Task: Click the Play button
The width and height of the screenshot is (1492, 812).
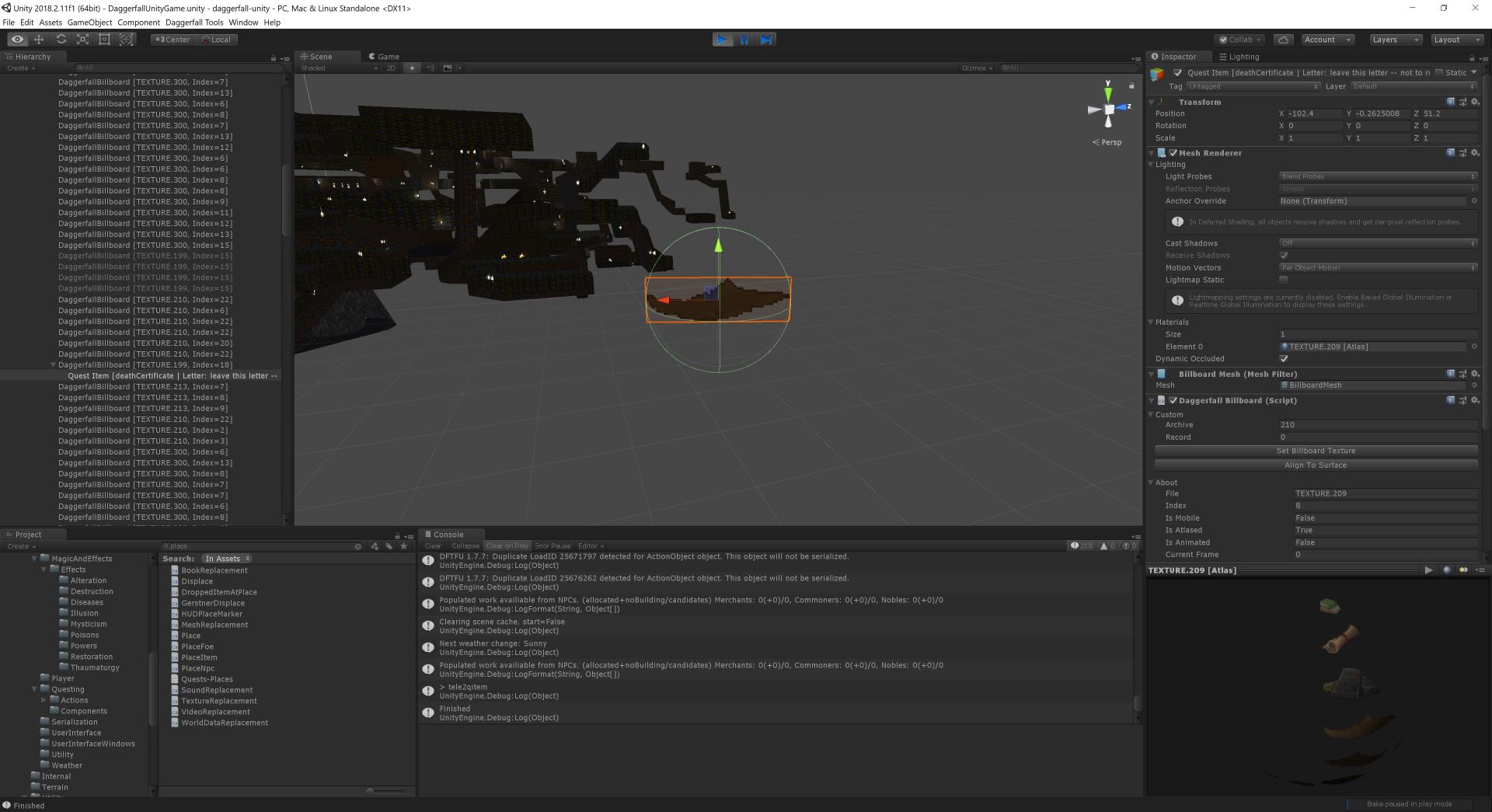Action: [x=723, y=40]
